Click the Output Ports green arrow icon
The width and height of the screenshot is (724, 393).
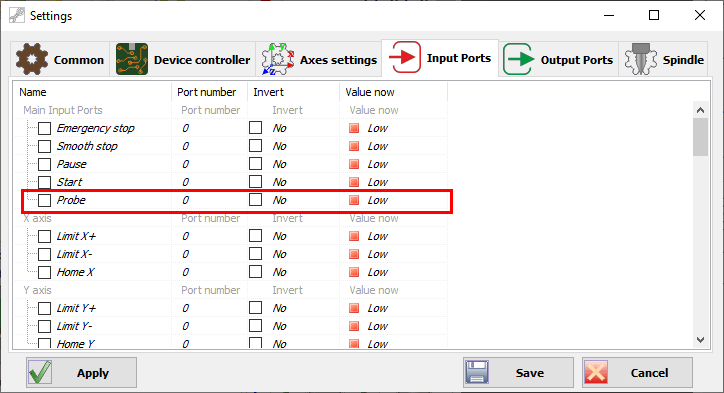point(519,59)
